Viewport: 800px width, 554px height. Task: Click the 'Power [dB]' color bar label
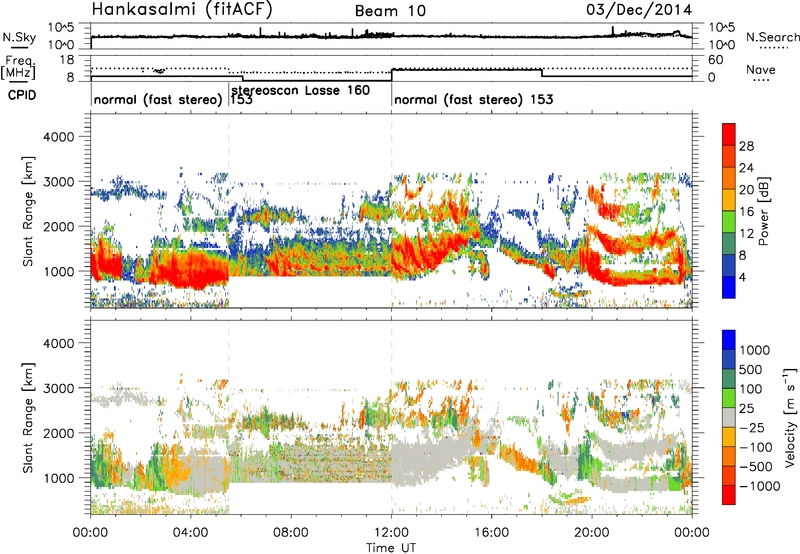click(763, 211)
